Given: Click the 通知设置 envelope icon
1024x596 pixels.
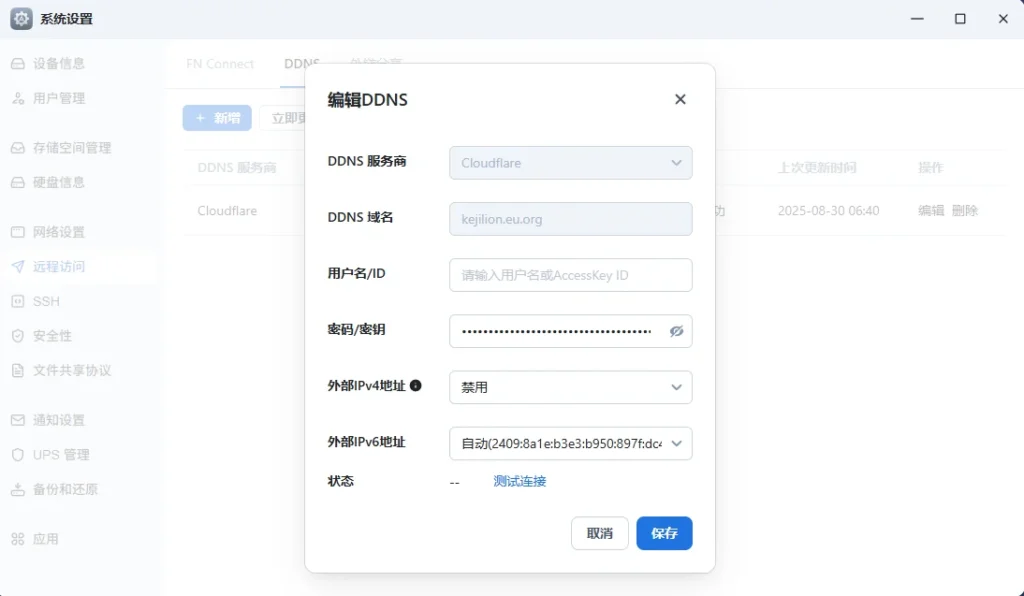Looking at the screenshot, I should click(x=18, y=420).
